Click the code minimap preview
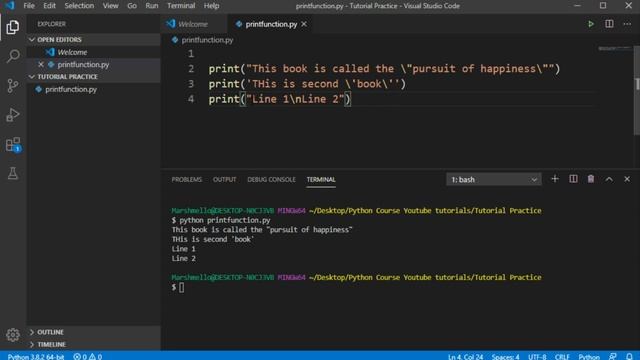640x360 pixels. (615, 49)
